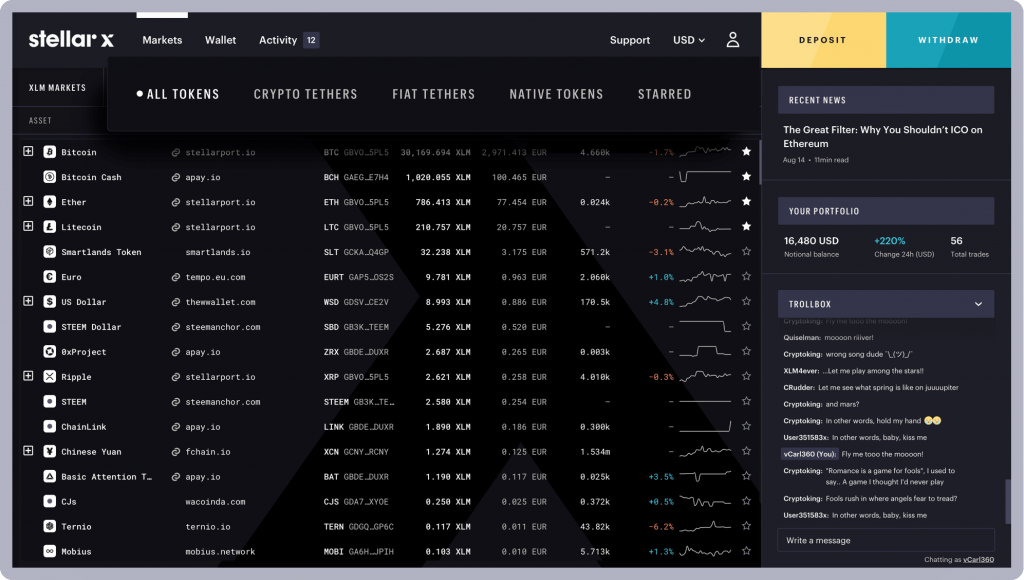1024x580 pixels.
Task: Open the Support link
Action: tap(630, 40)
